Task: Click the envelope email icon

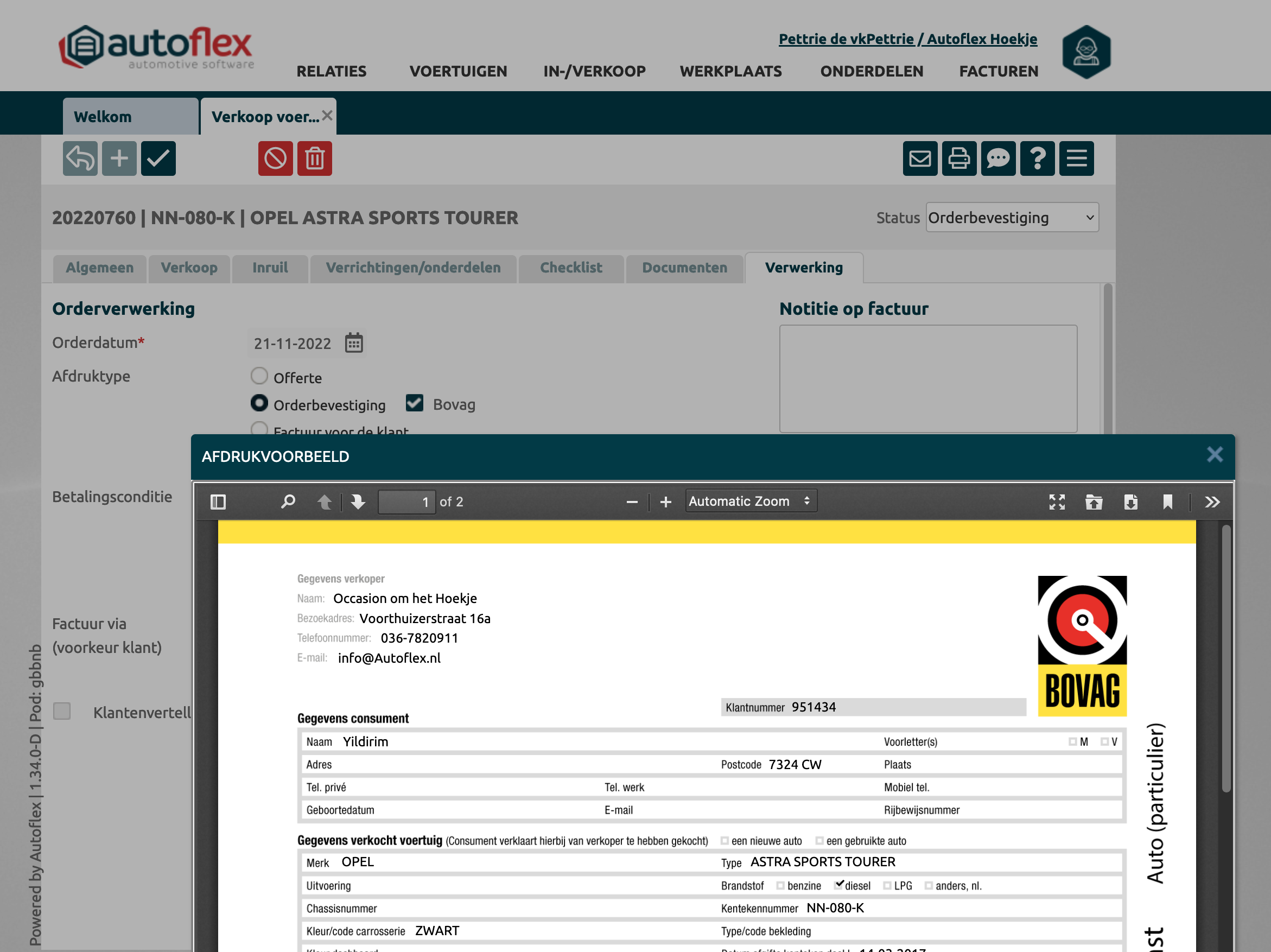Action: [x=919, y=158]
